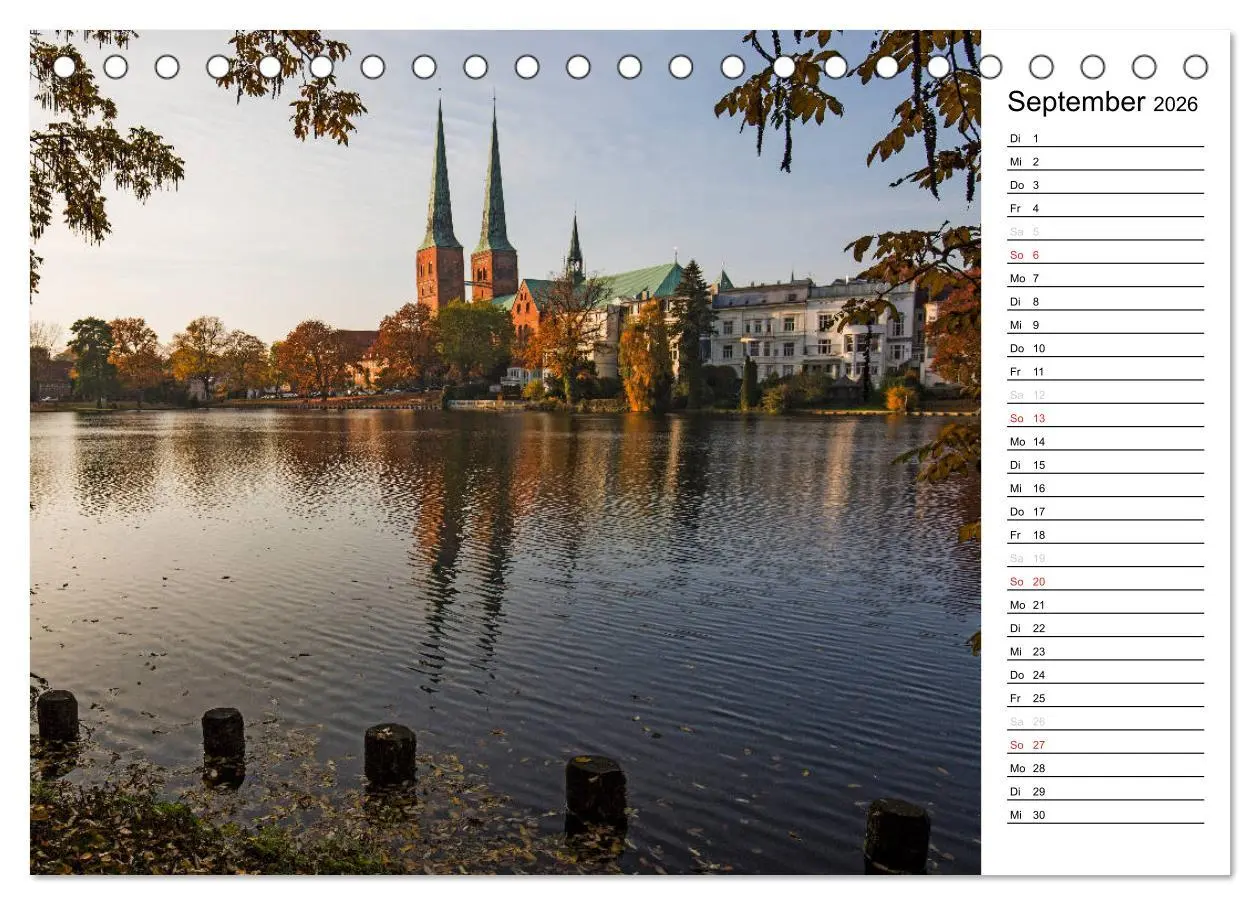Screen dimensions: 1260x905
Task: Select the Do 3 date row
Action: 1105,185
